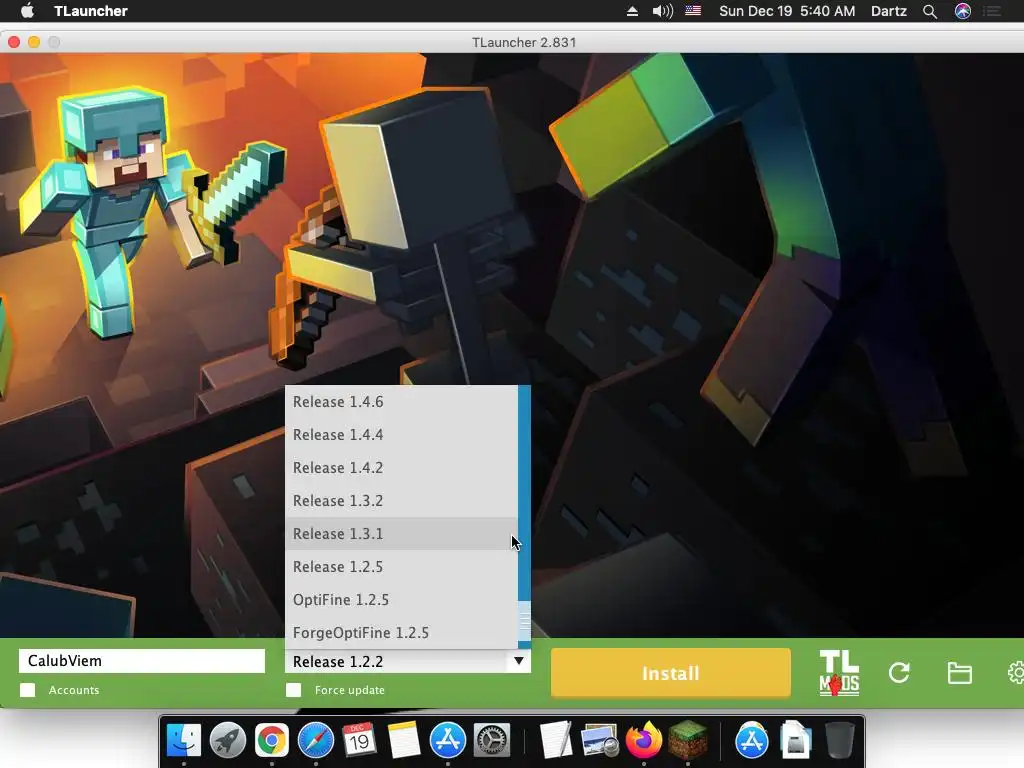Toggle the Accounts checkbox
This screenshot has height=768, width=1024.
27,690
